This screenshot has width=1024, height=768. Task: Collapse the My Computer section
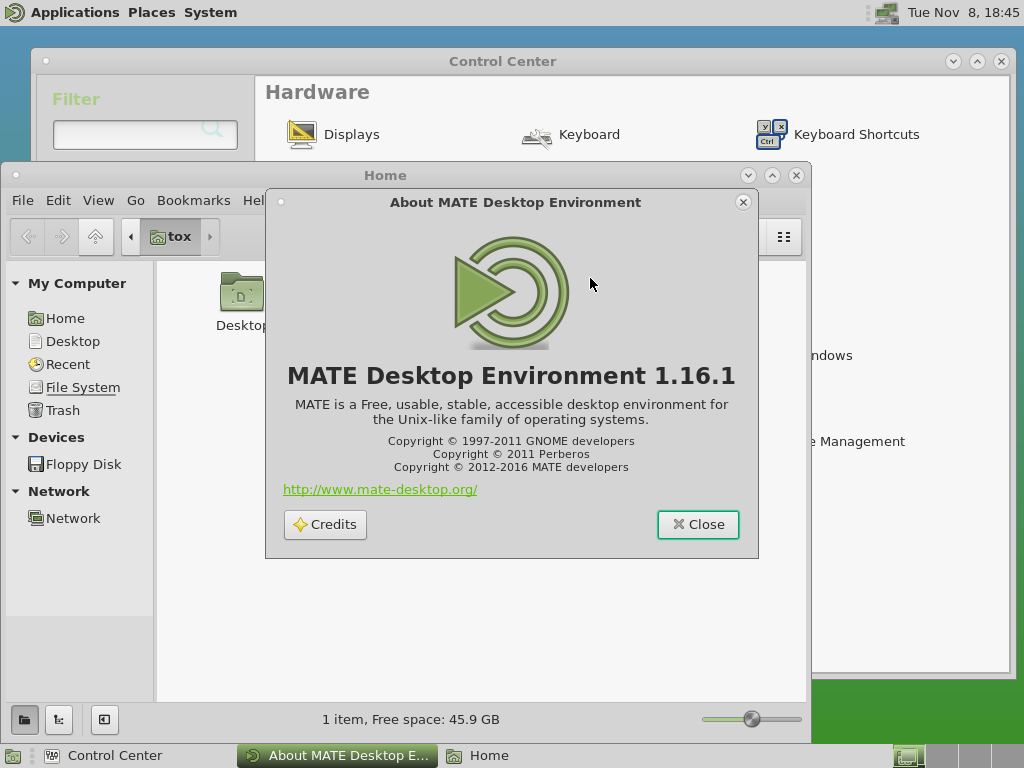pyautogui.click(x=16, y=284)
